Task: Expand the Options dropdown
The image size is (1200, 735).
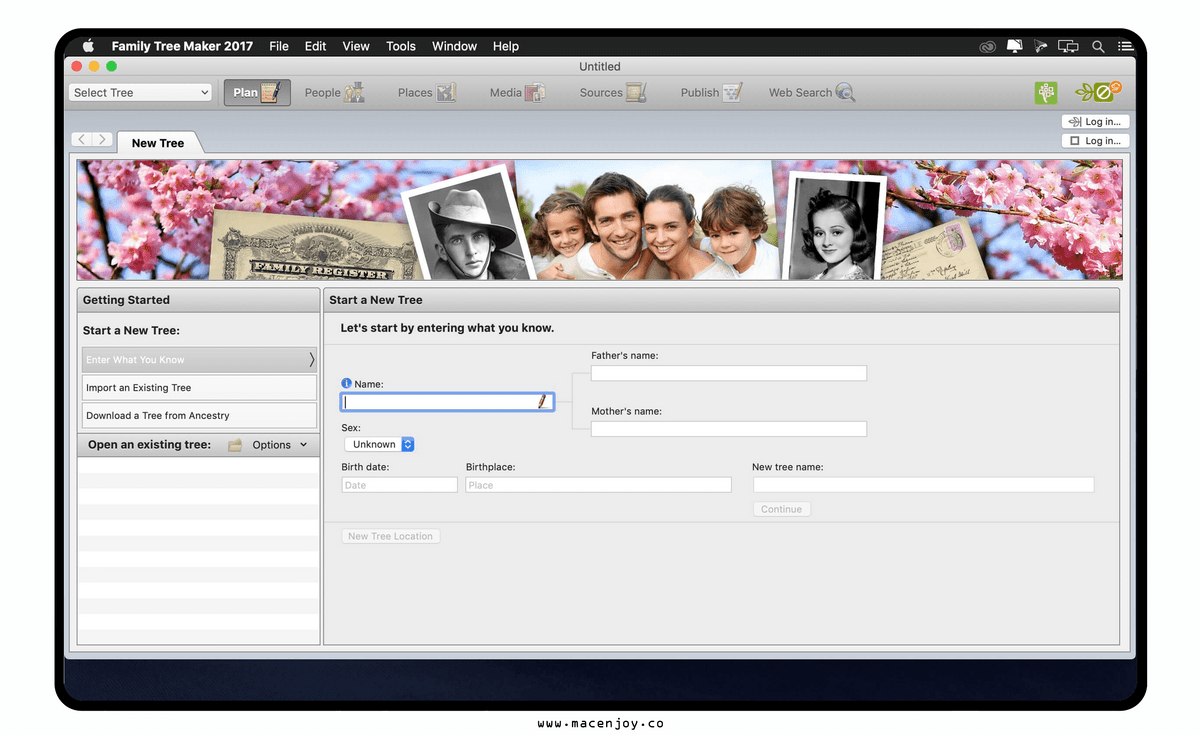Action: coord(280,445)
